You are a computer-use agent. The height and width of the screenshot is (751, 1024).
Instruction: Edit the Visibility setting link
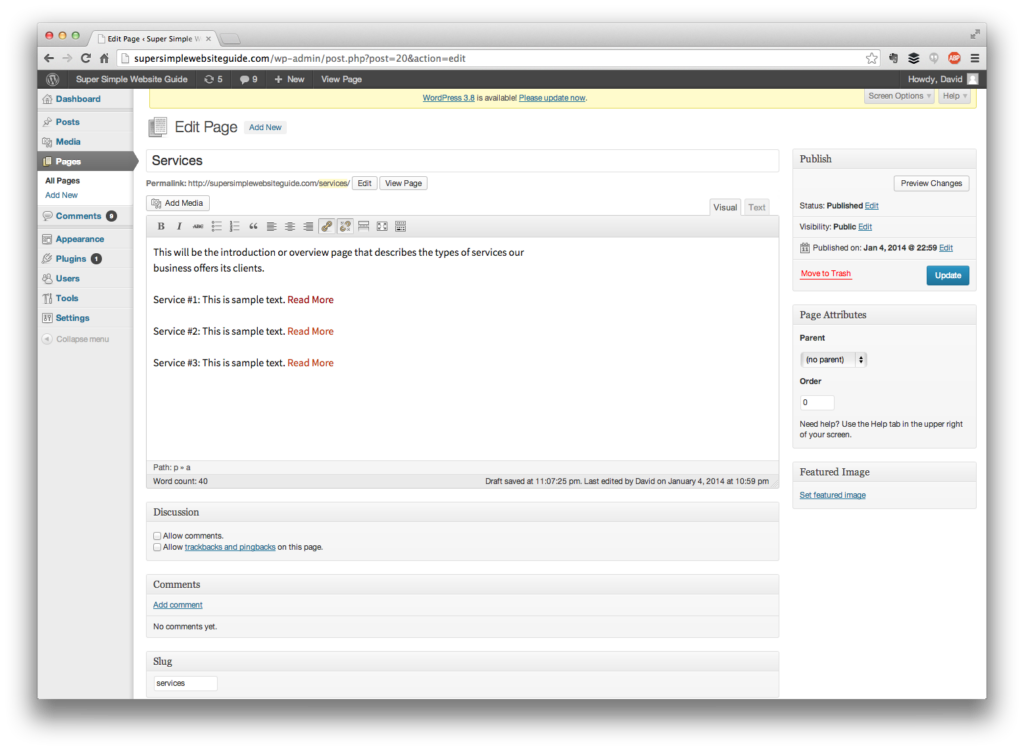point(865,227)
